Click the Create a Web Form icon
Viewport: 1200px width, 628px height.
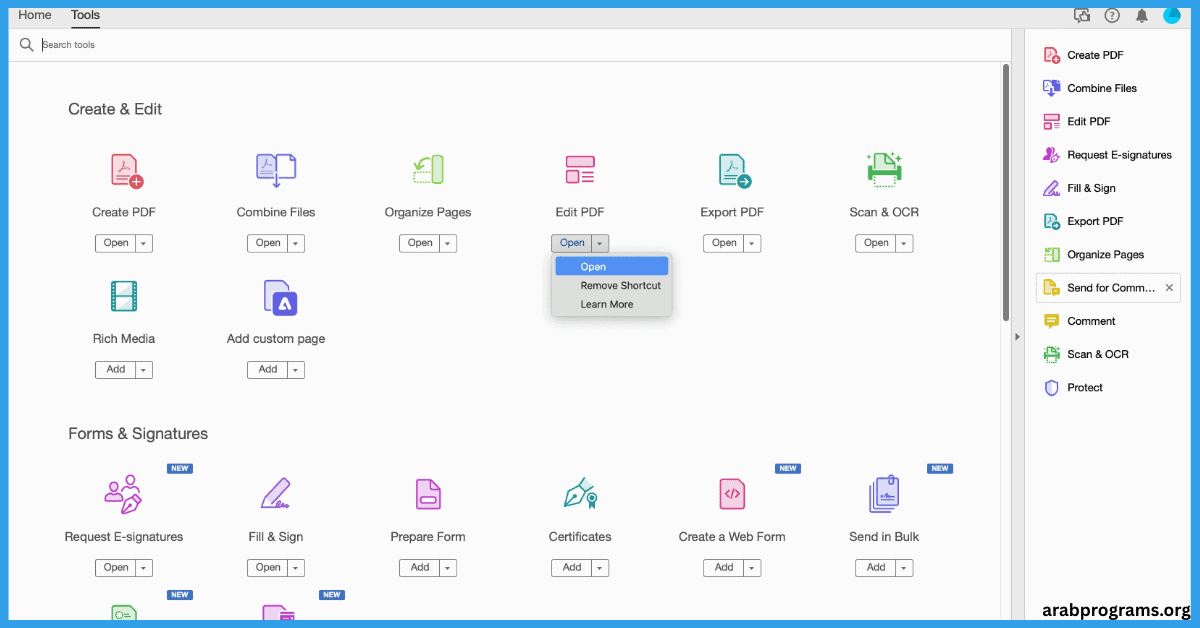pos(732,494)
